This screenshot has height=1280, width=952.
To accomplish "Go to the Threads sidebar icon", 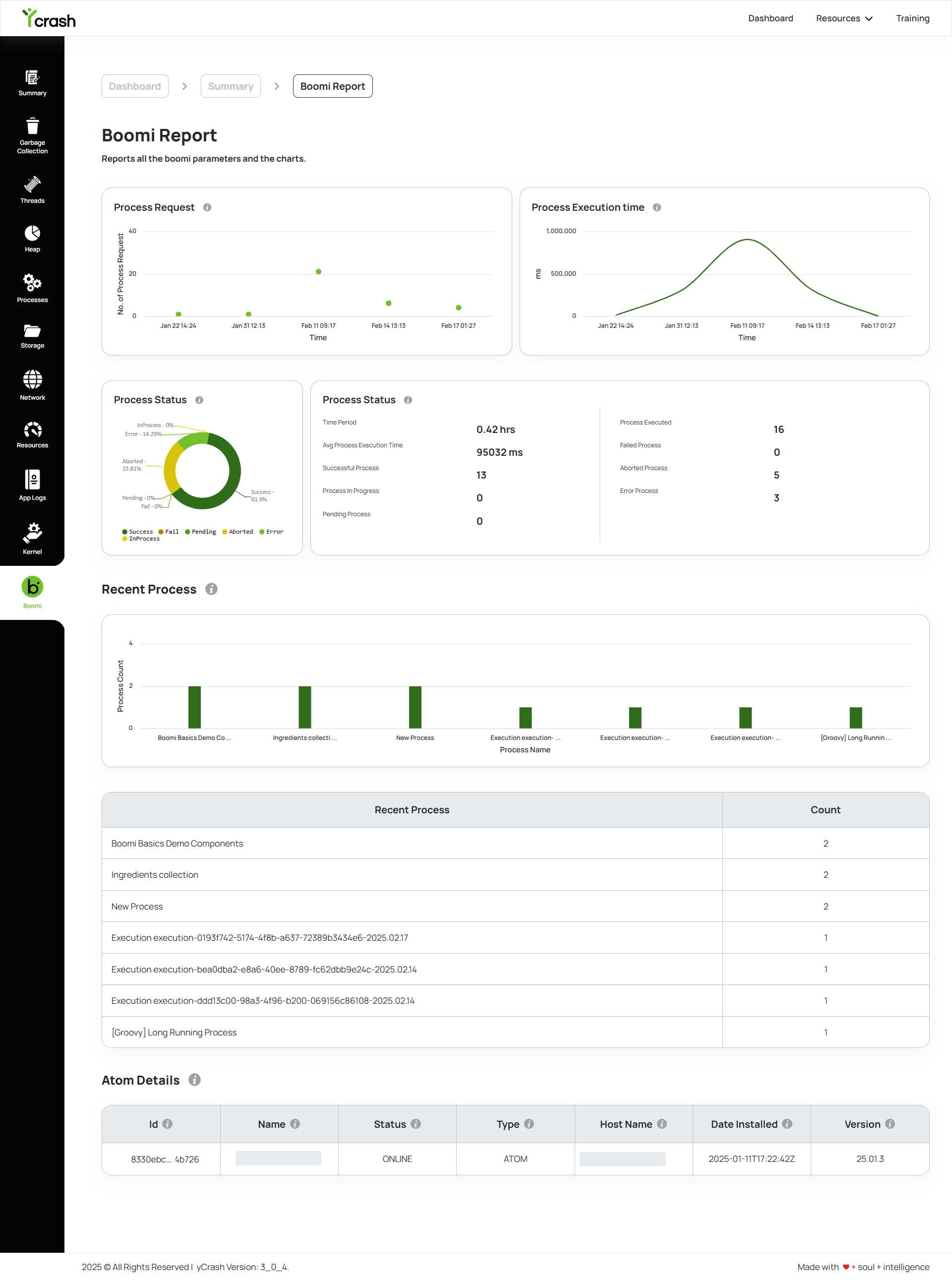I will pos(32,184).
